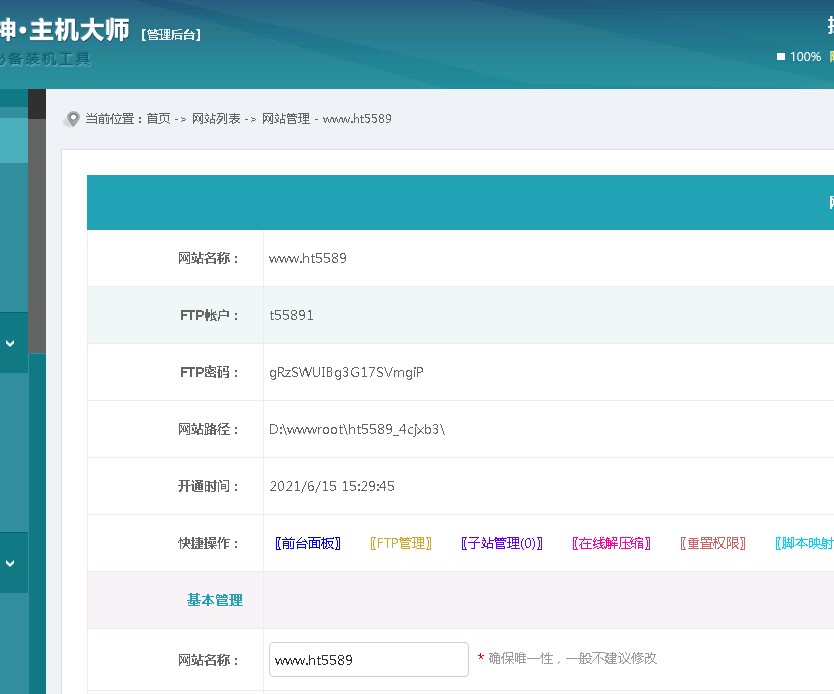Viewport: 834px width, 694px height.
Task: Click the FTP密码 value text
Action: pos(346,373)
